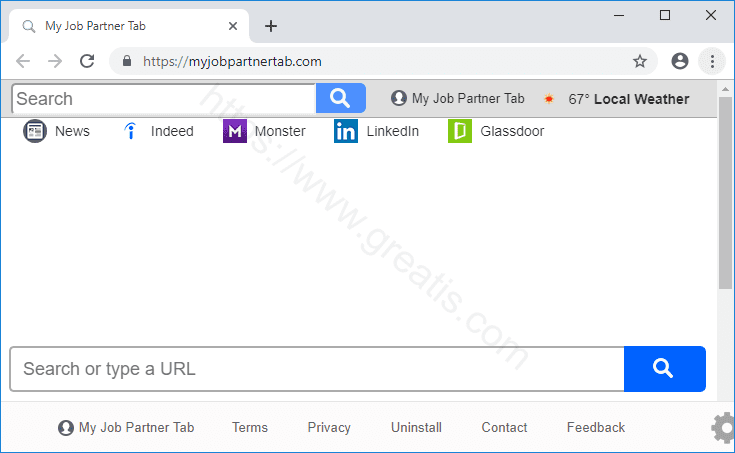
Task: Open the Uninstall footer link
Action: (416, 427)
